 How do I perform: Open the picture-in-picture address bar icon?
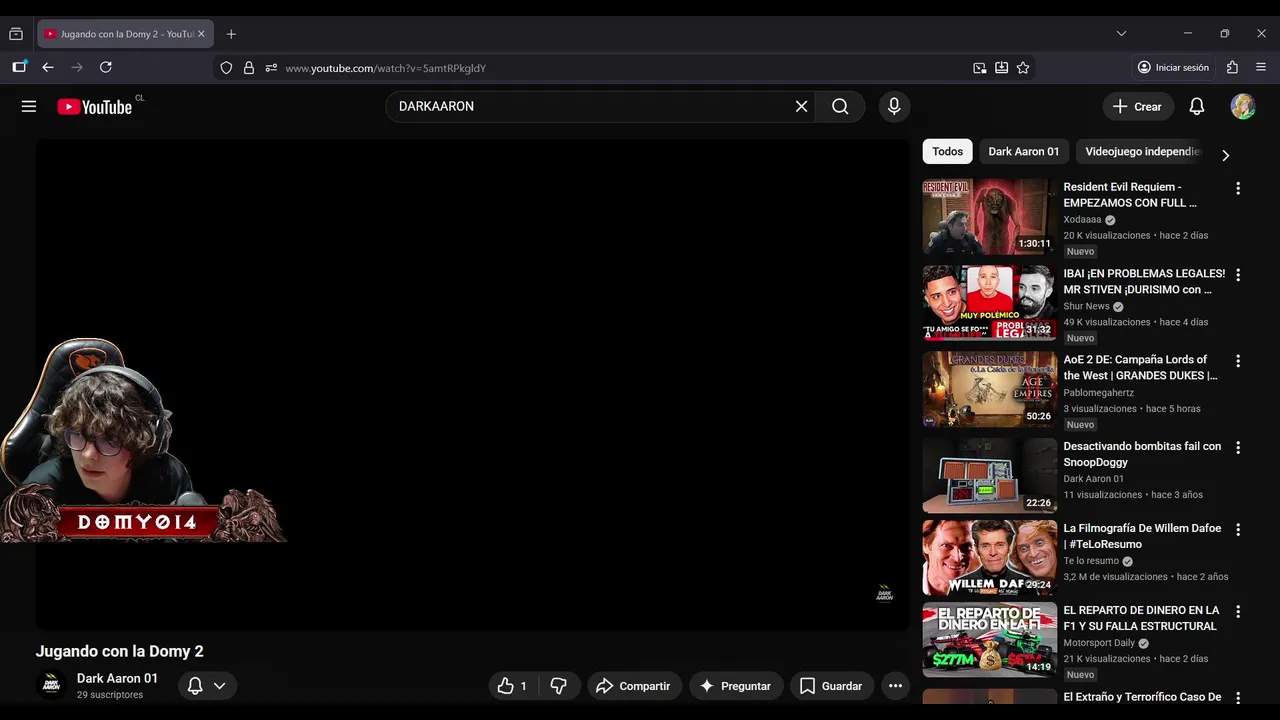pyautogui.click(x=980, y=68)
